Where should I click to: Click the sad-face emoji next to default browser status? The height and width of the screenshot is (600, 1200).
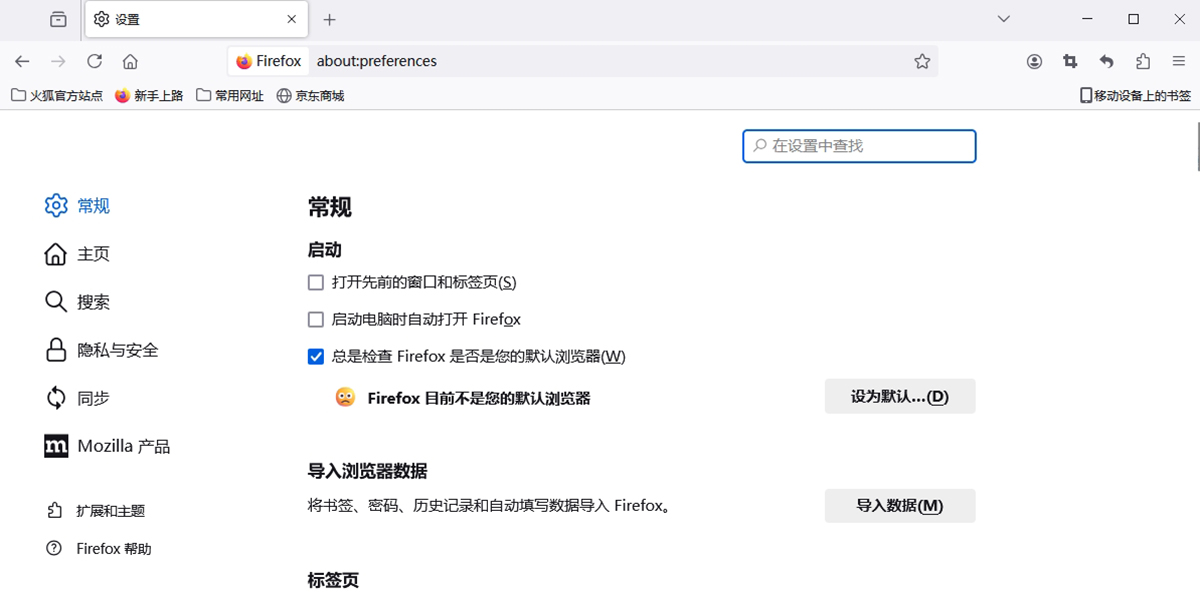pyautogui.click(x=345, y=397)
